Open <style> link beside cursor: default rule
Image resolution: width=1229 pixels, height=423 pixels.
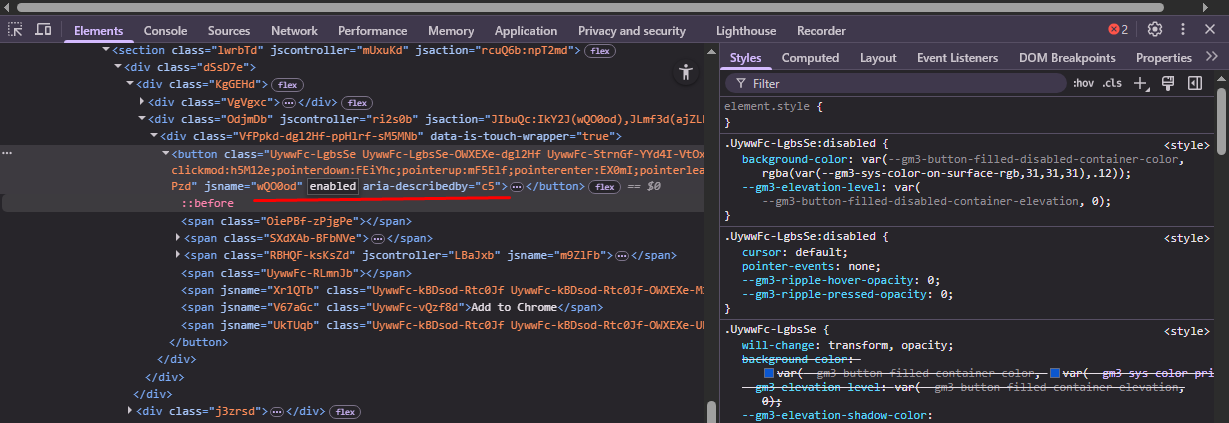pos(1187,238)
